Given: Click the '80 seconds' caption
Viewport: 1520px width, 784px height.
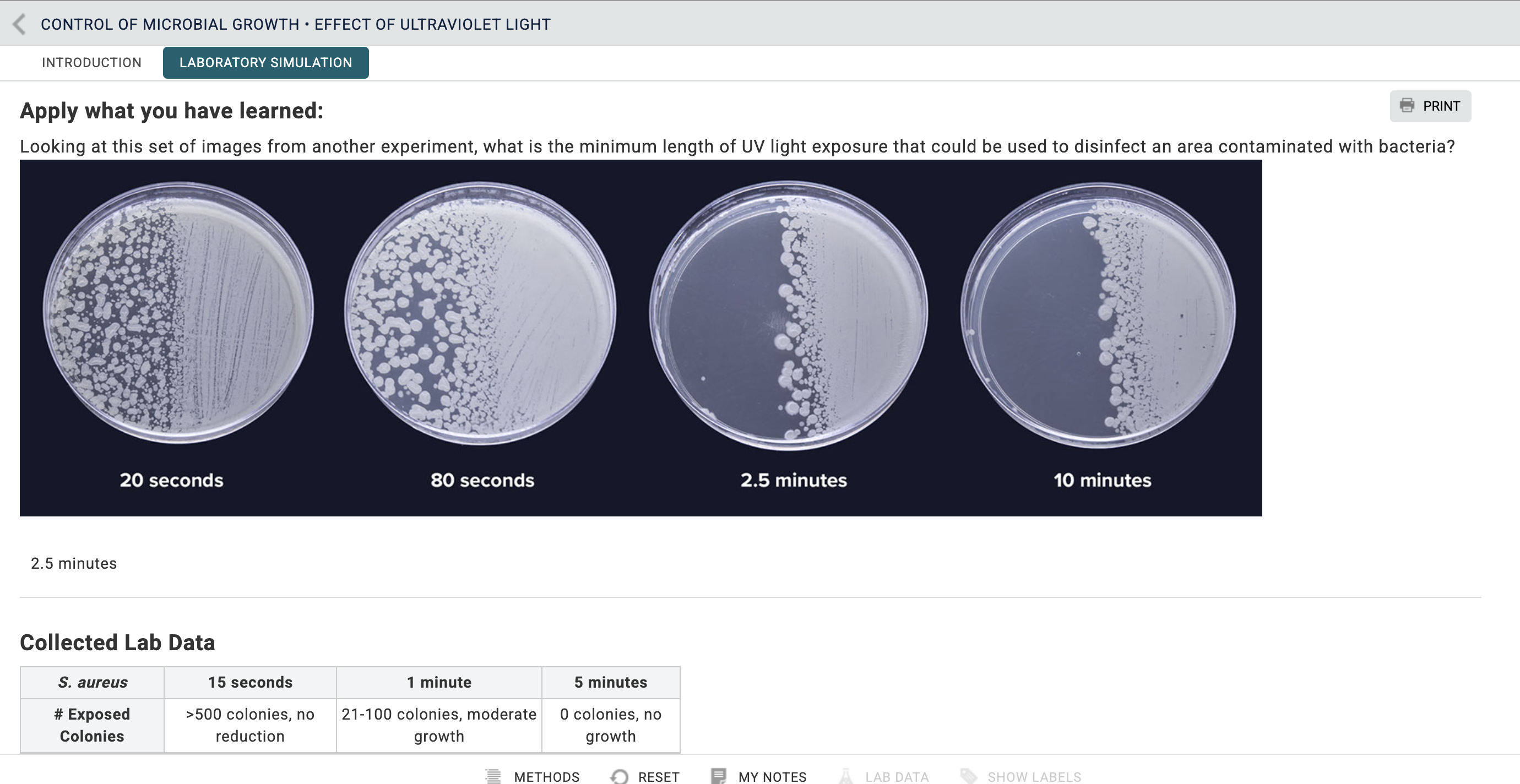Looking at the screenshot, I should click(x=482, y=480).
